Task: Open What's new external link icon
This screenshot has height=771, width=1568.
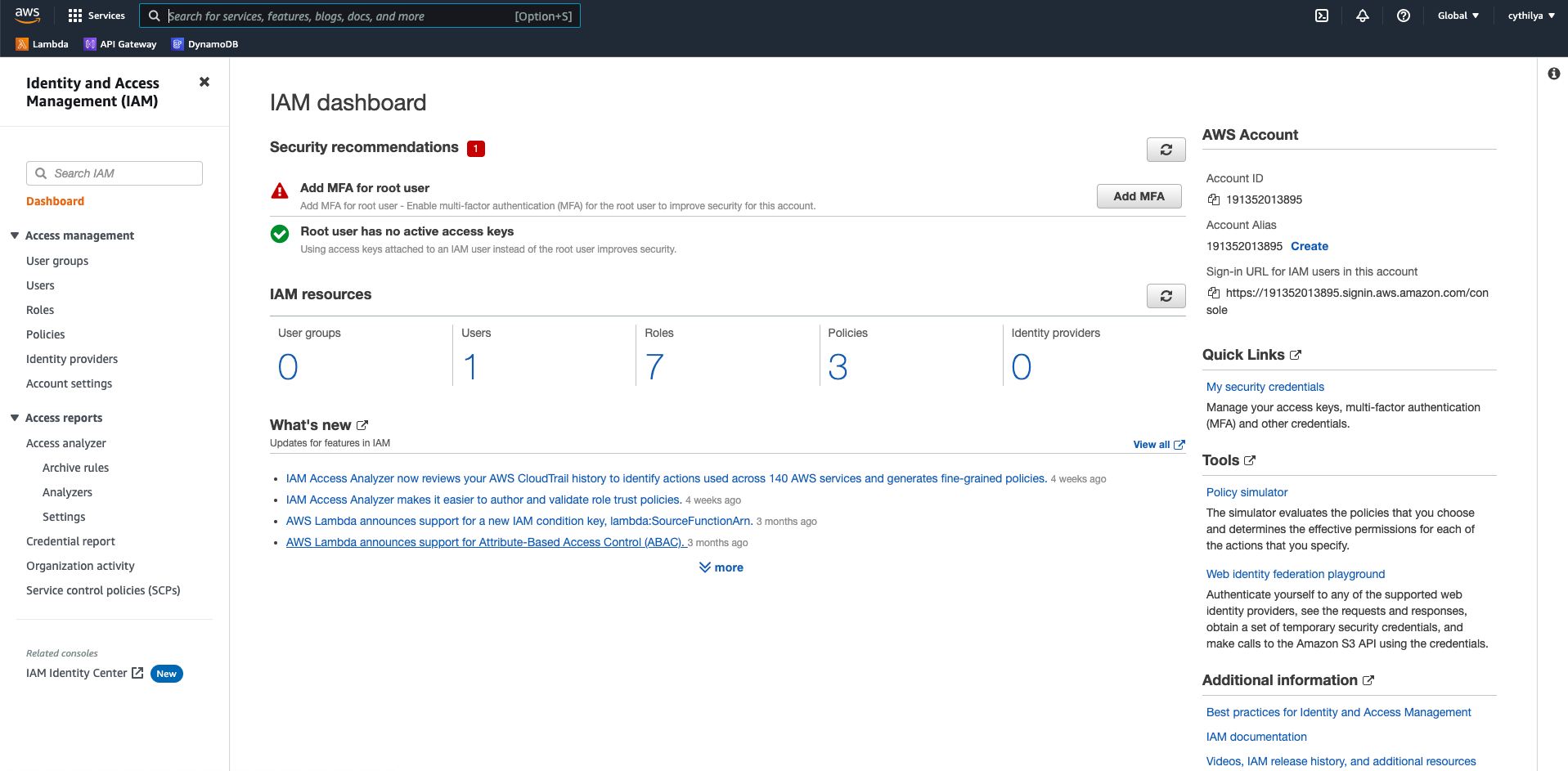Action: (x=362, y=425)
